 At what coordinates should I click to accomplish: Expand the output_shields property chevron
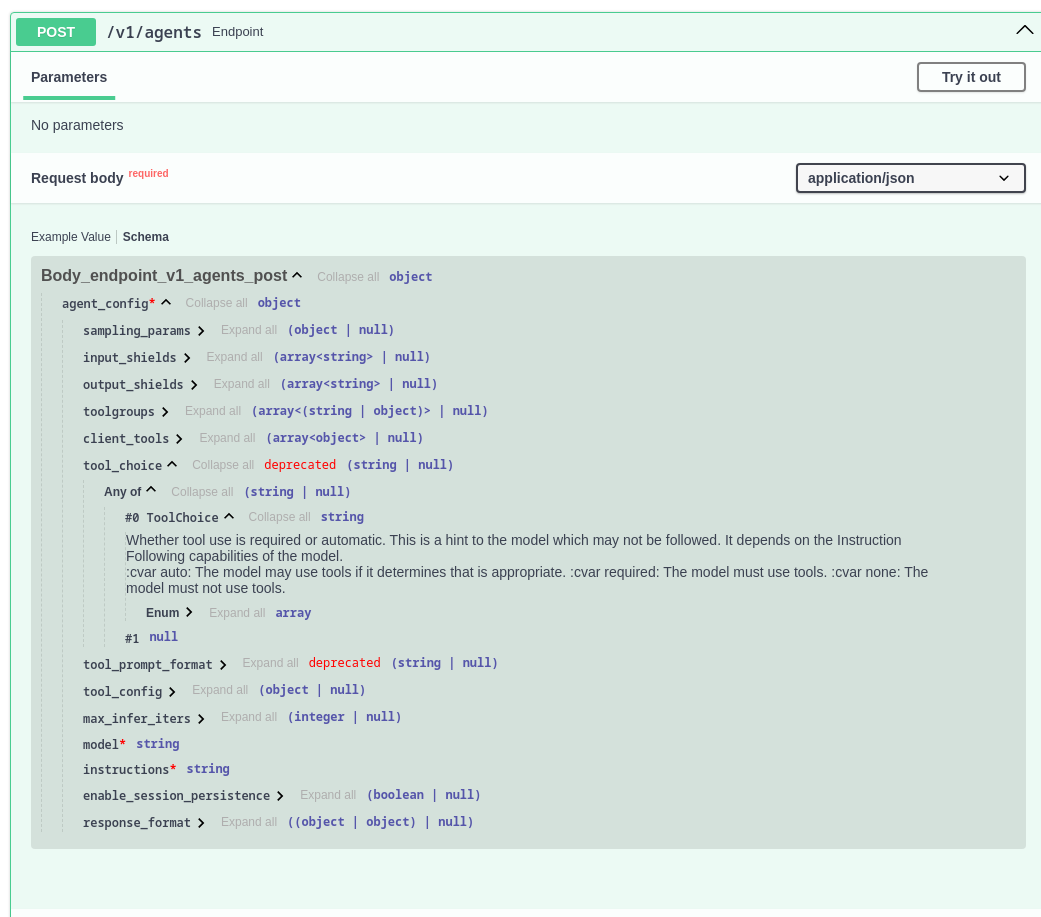coord(194,385)
